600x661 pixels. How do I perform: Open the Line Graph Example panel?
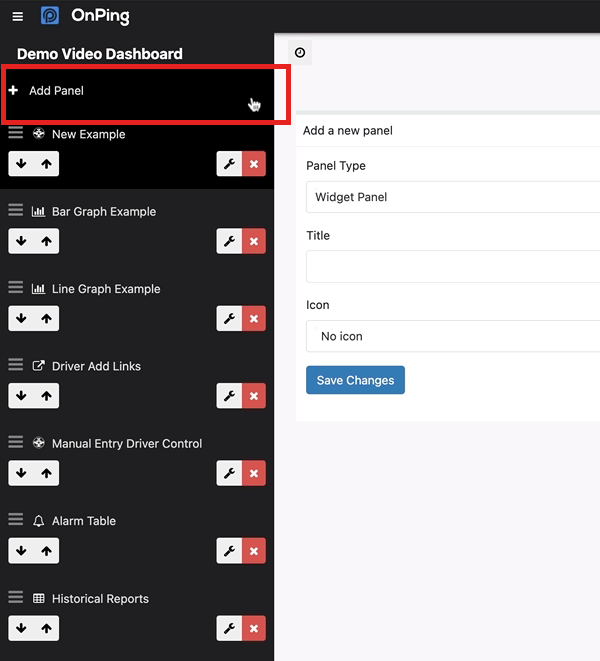pos(106,289)
